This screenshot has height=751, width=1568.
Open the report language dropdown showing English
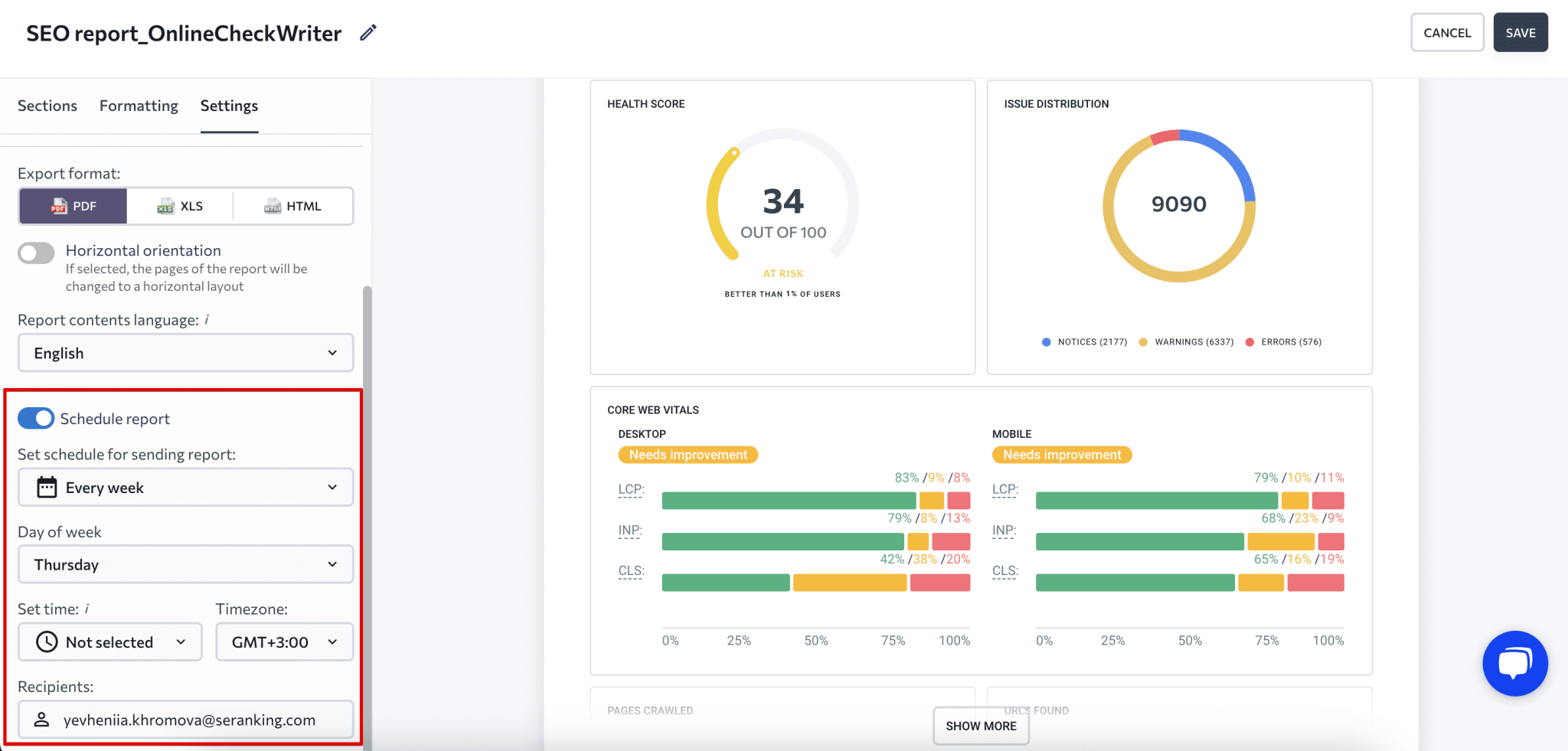[186, 353]
